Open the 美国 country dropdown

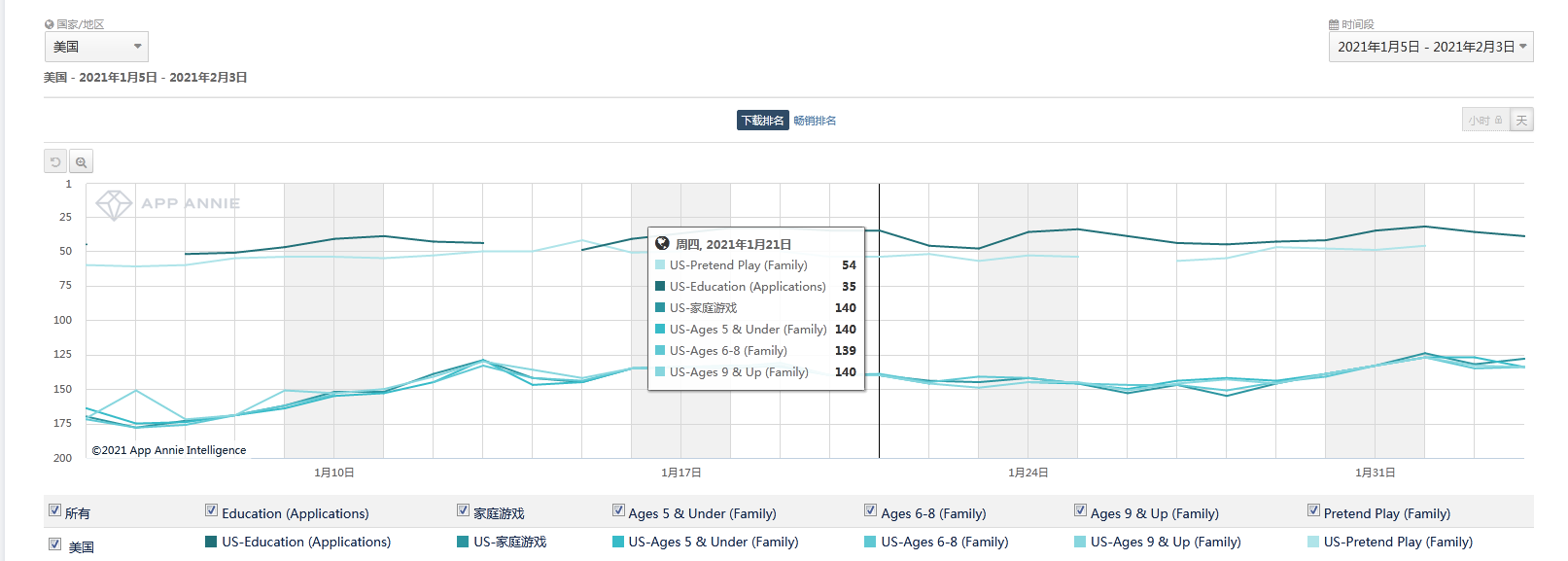click(x=96, y=47)
